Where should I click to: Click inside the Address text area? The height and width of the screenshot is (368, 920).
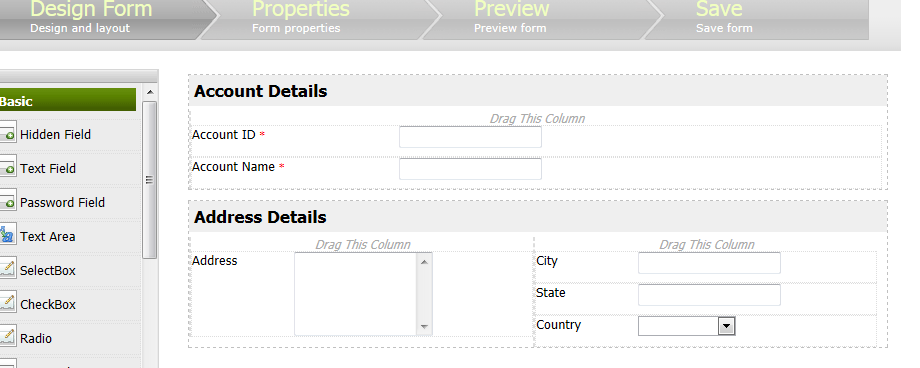[x=356, y=294]
